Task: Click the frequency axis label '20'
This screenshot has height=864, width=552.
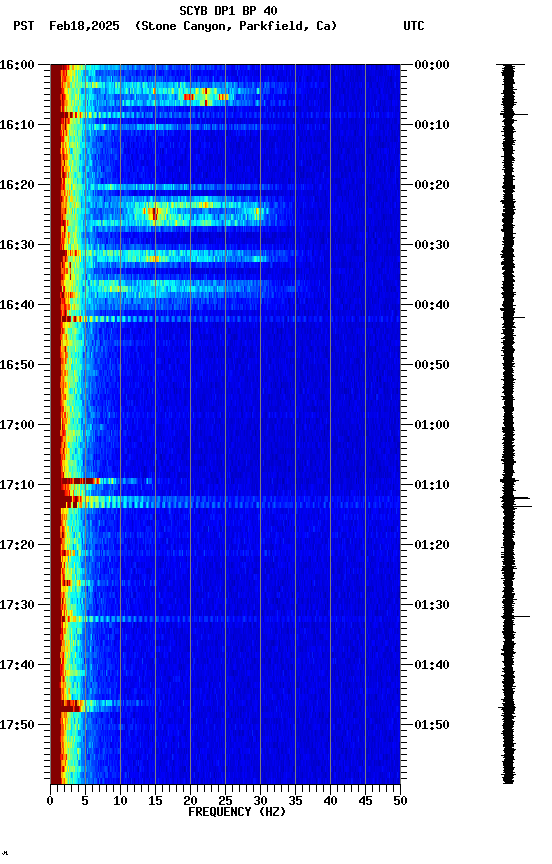Action: (190, 801)
